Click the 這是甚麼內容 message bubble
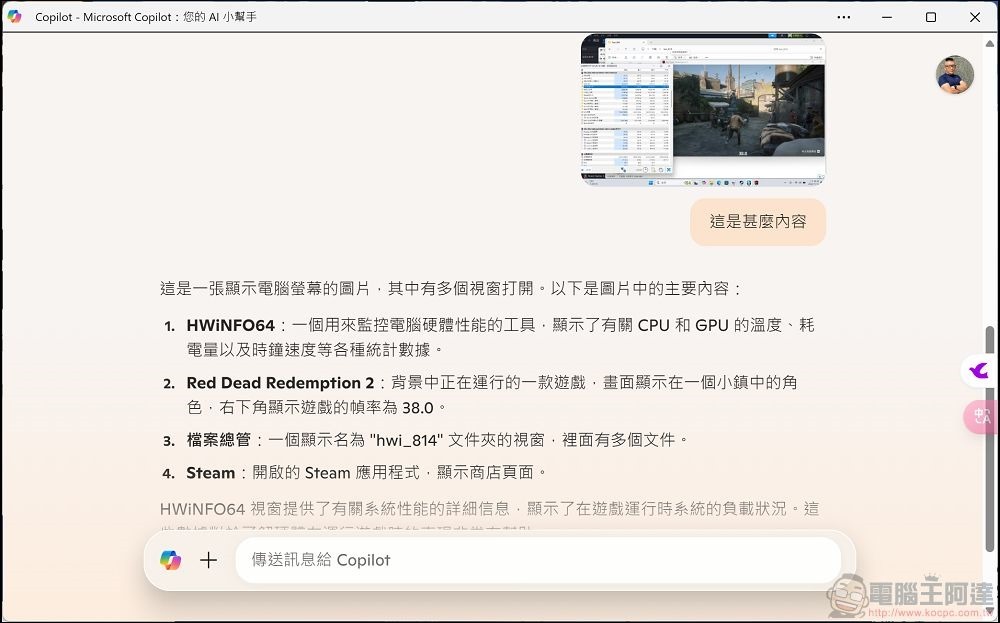 tap(758, 222)
